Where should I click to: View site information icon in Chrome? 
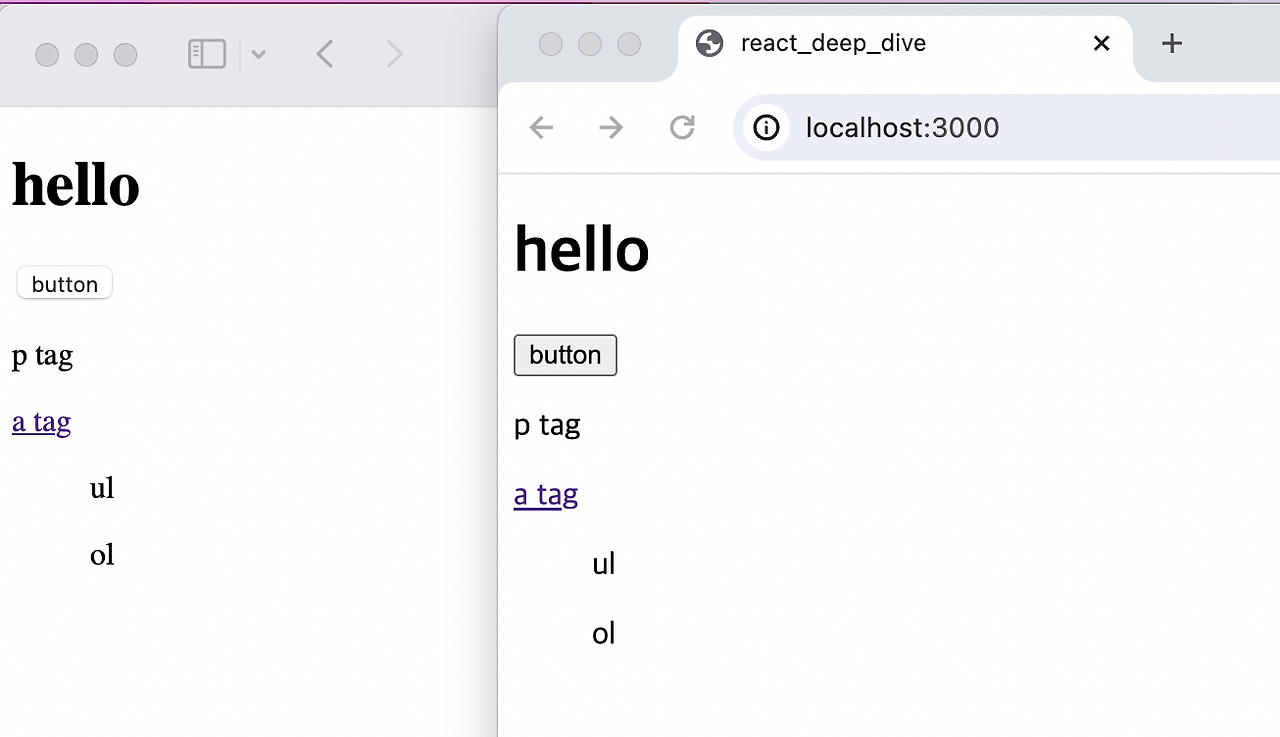coord(767,127)
